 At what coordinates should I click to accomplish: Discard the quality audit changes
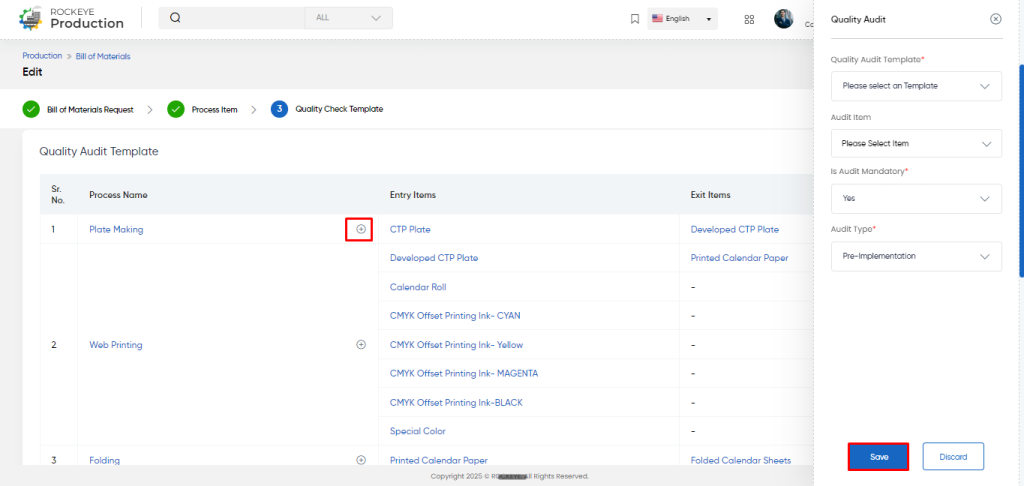pyautogui.click(x=953, y=457)
